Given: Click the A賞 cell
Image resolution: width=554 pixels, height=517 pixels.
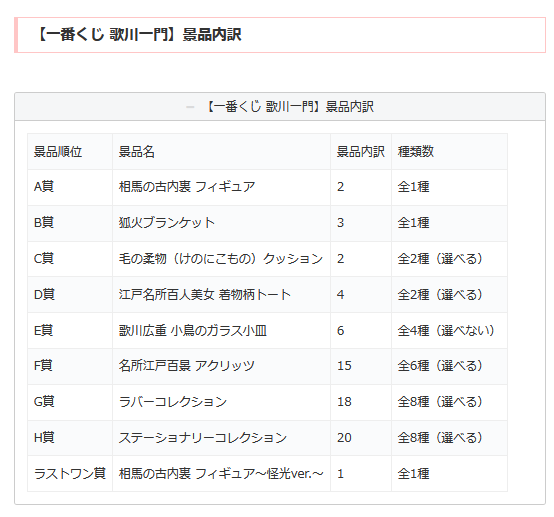Looking at the screenshot, I should coord(70,187).
